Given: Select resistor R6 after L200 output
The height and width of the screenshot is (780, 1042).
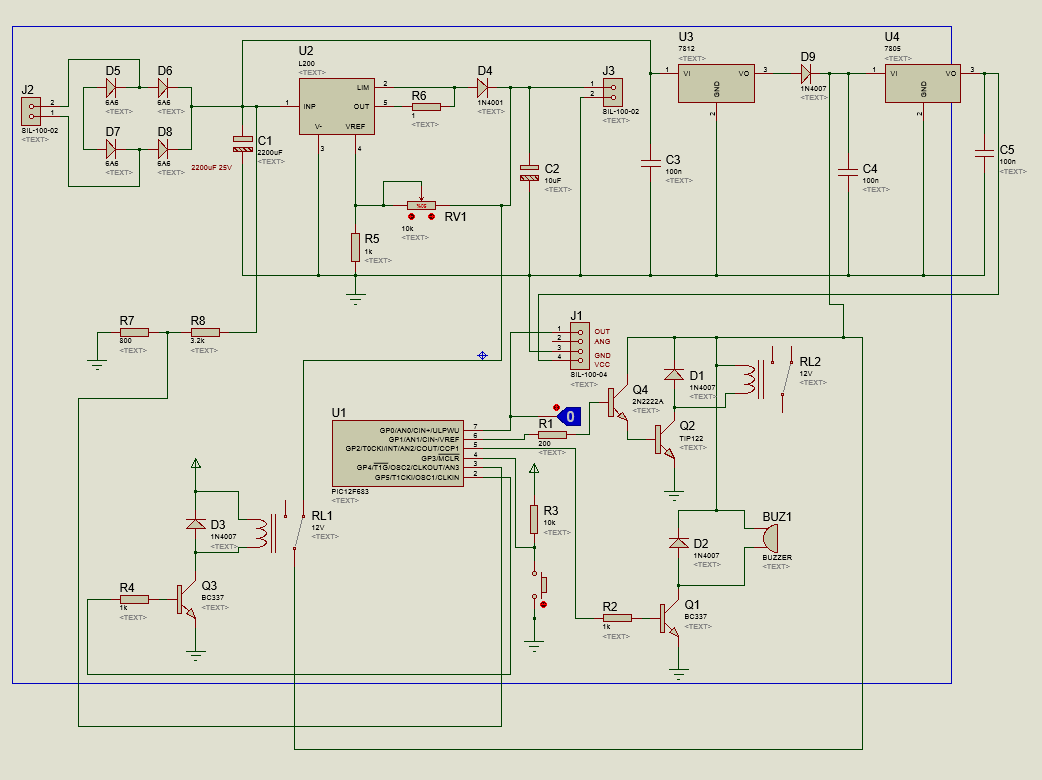Looking at the screenshot, I should pyautogui.click(x=425, y=106).
